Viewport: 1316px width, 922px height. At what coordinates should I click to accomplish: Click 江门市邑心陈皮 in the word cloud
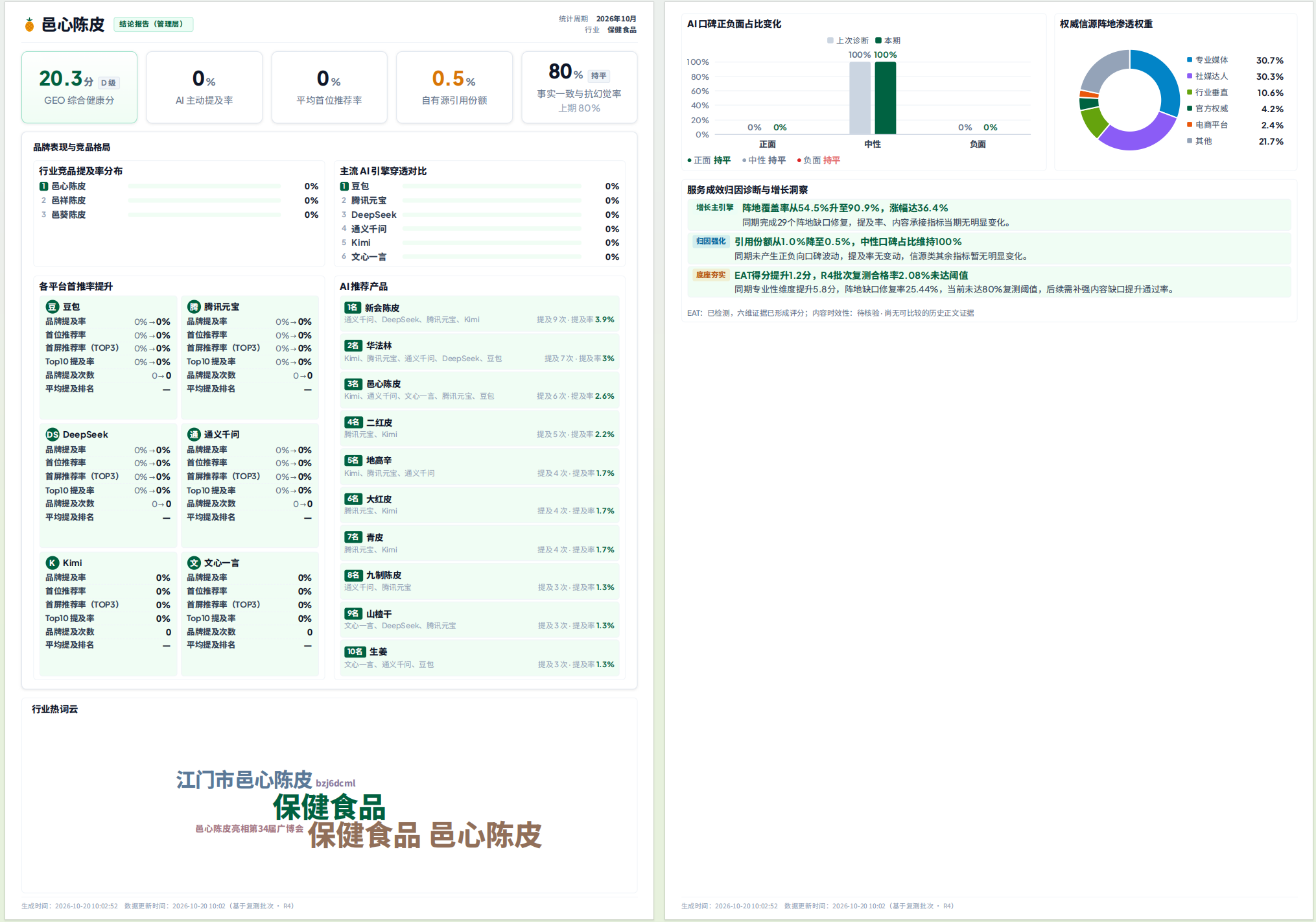click(244, 779)
